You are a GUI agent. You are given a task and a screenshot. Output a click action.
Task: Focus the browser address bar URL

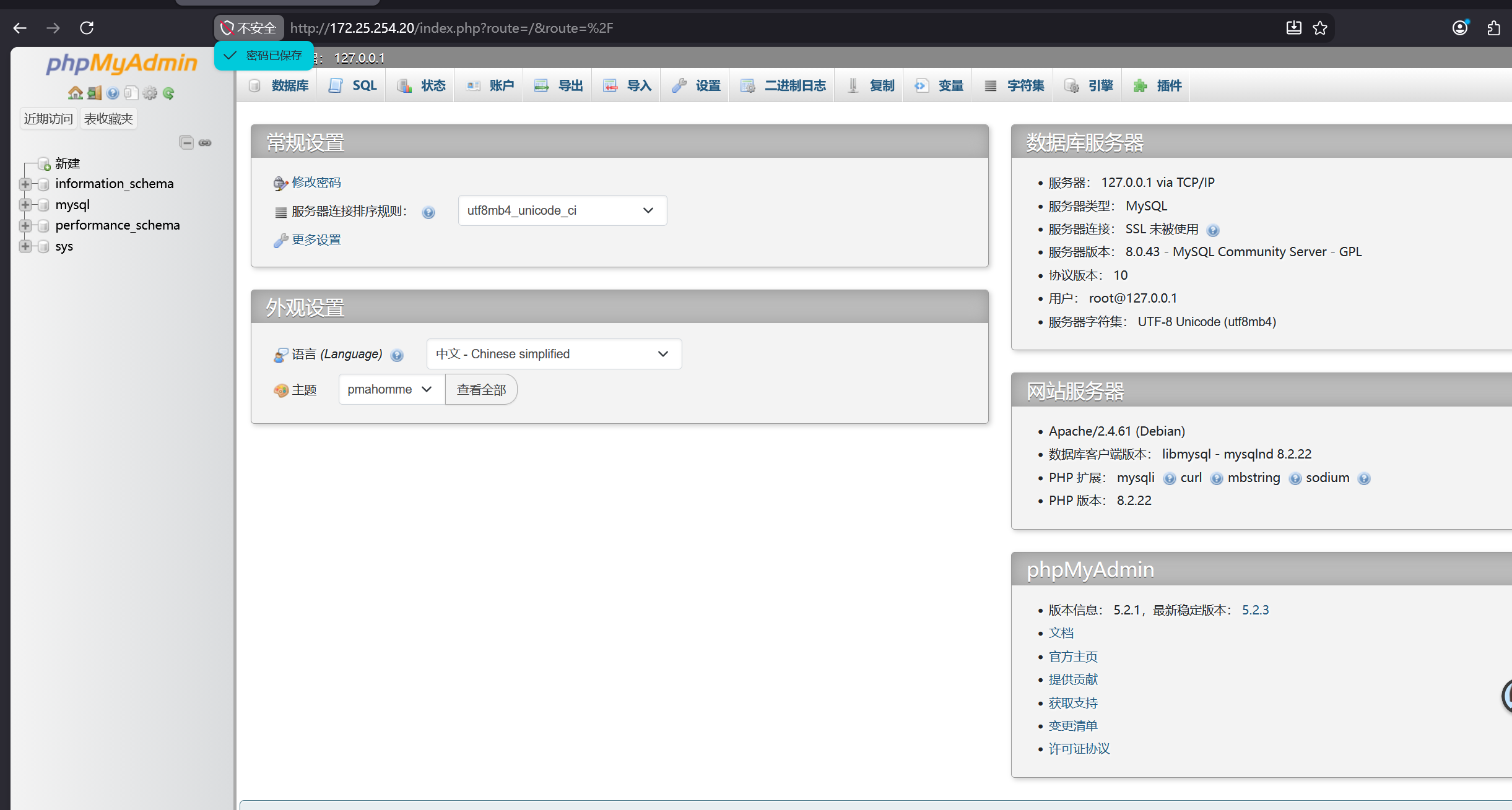tap(451, 28)
